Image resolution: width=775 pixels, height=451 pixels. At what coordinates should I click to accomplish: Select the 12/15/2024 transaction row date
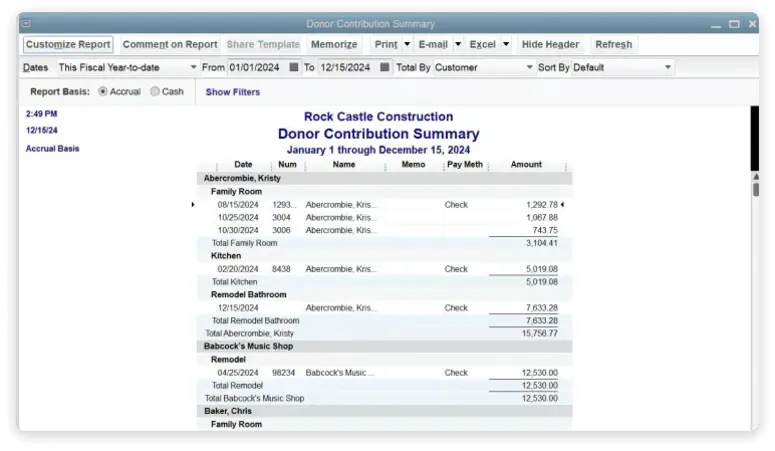238,308
